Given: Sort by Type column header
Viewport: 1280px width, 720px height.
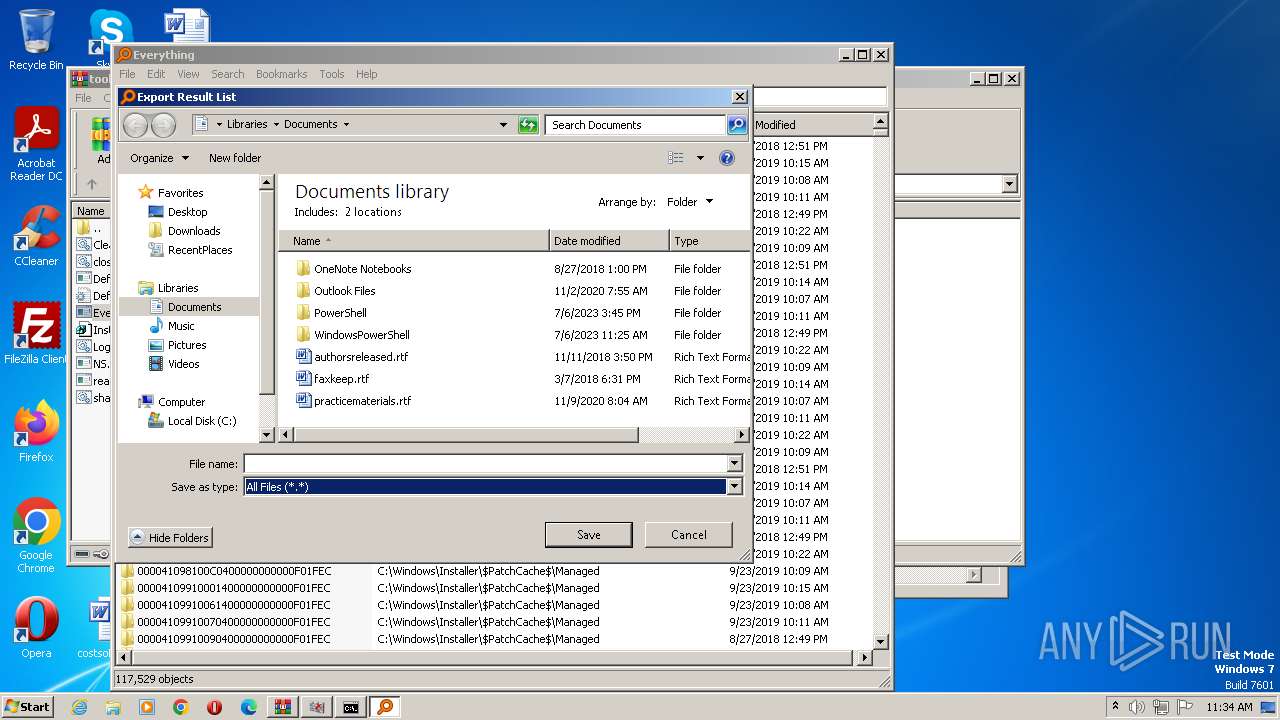Looking at the screenshot, I should point(709,241).
